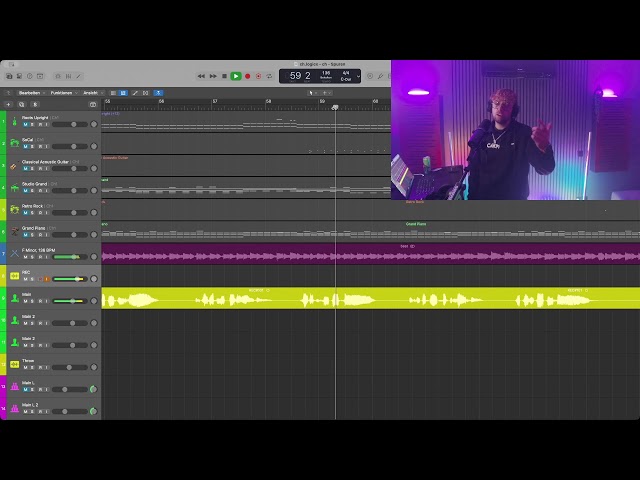The image size is (640, 480).
Task: Click the singer icon on track 9 Main
Action: (14, 298)
